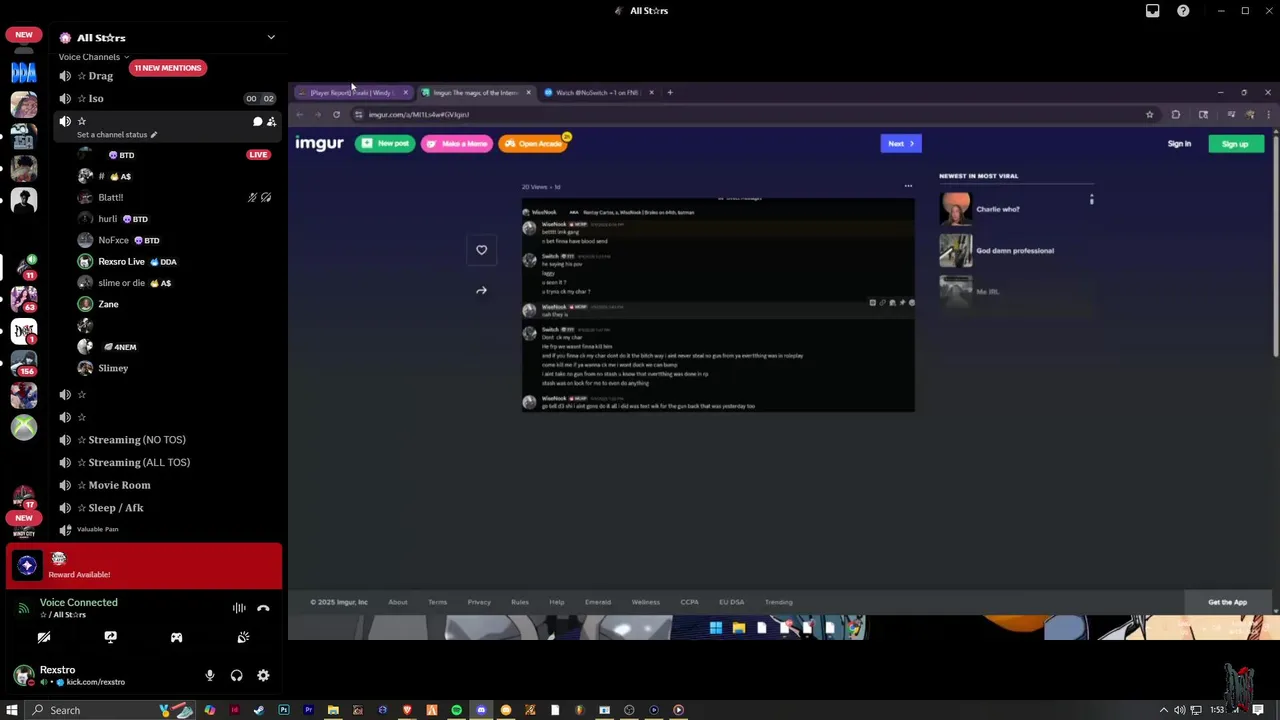Open File Explorer from Windows taskbar
The width and height of the screenshot is (1280, 720).
tap(333, 710)
